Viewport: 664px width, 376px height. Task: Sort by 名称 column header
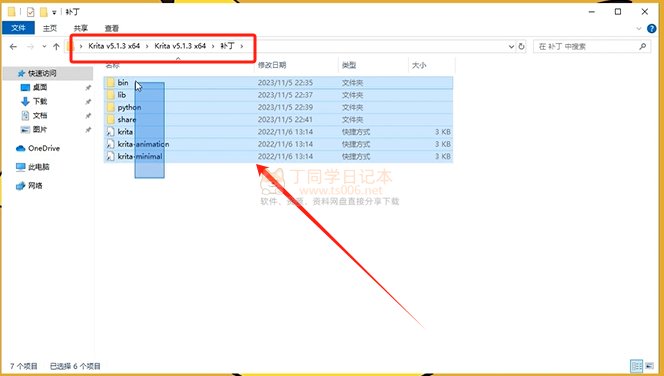tap(113, 65)
